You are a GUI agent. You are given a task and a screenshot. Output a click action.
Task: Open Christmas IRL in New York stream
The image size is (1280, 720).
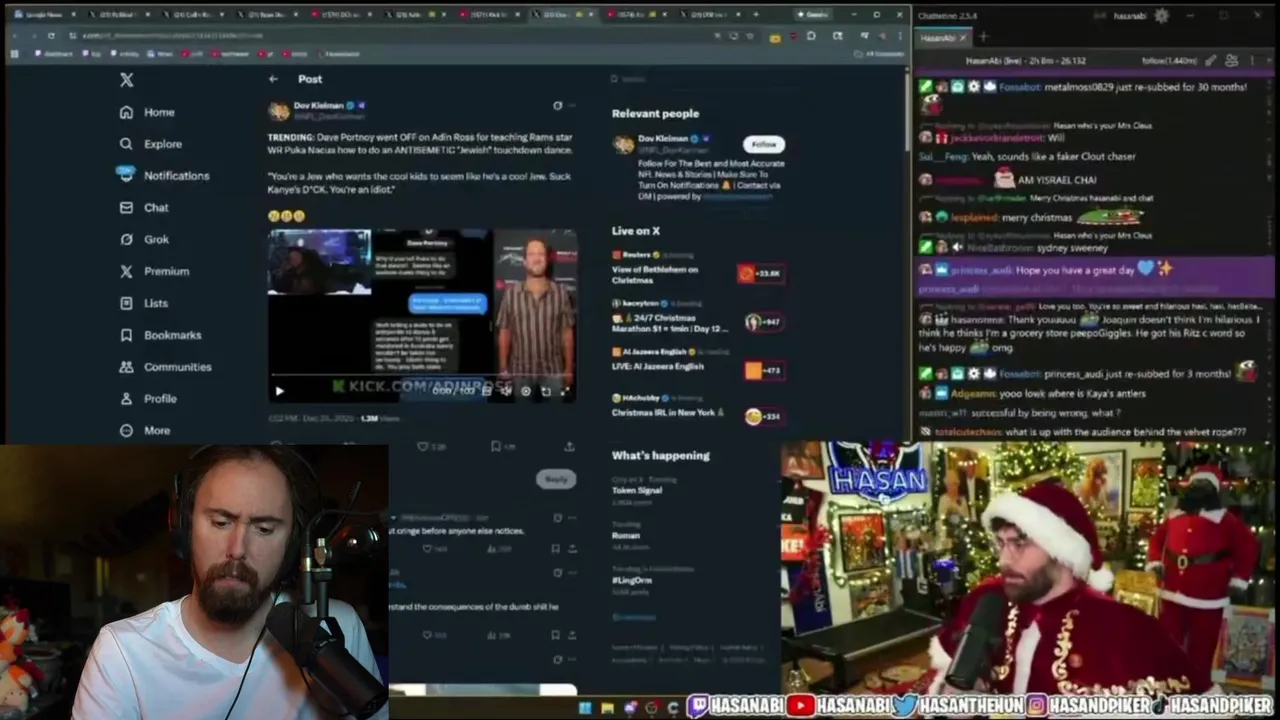click(x=697, y=410)
